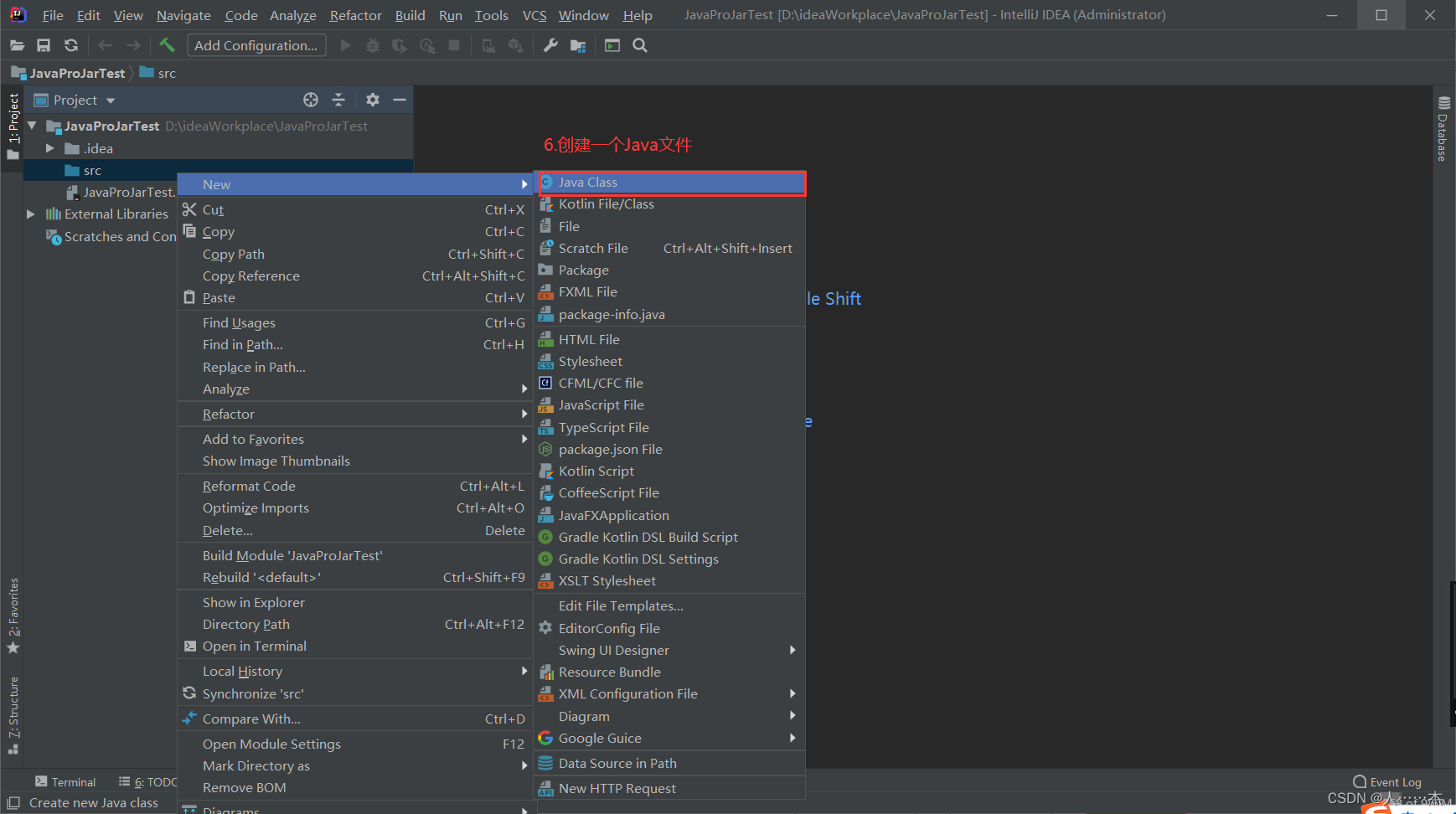Choose Find Usages in context menu
The width and height of the screenshot is (1456, 814).
(x=355, y=322)
